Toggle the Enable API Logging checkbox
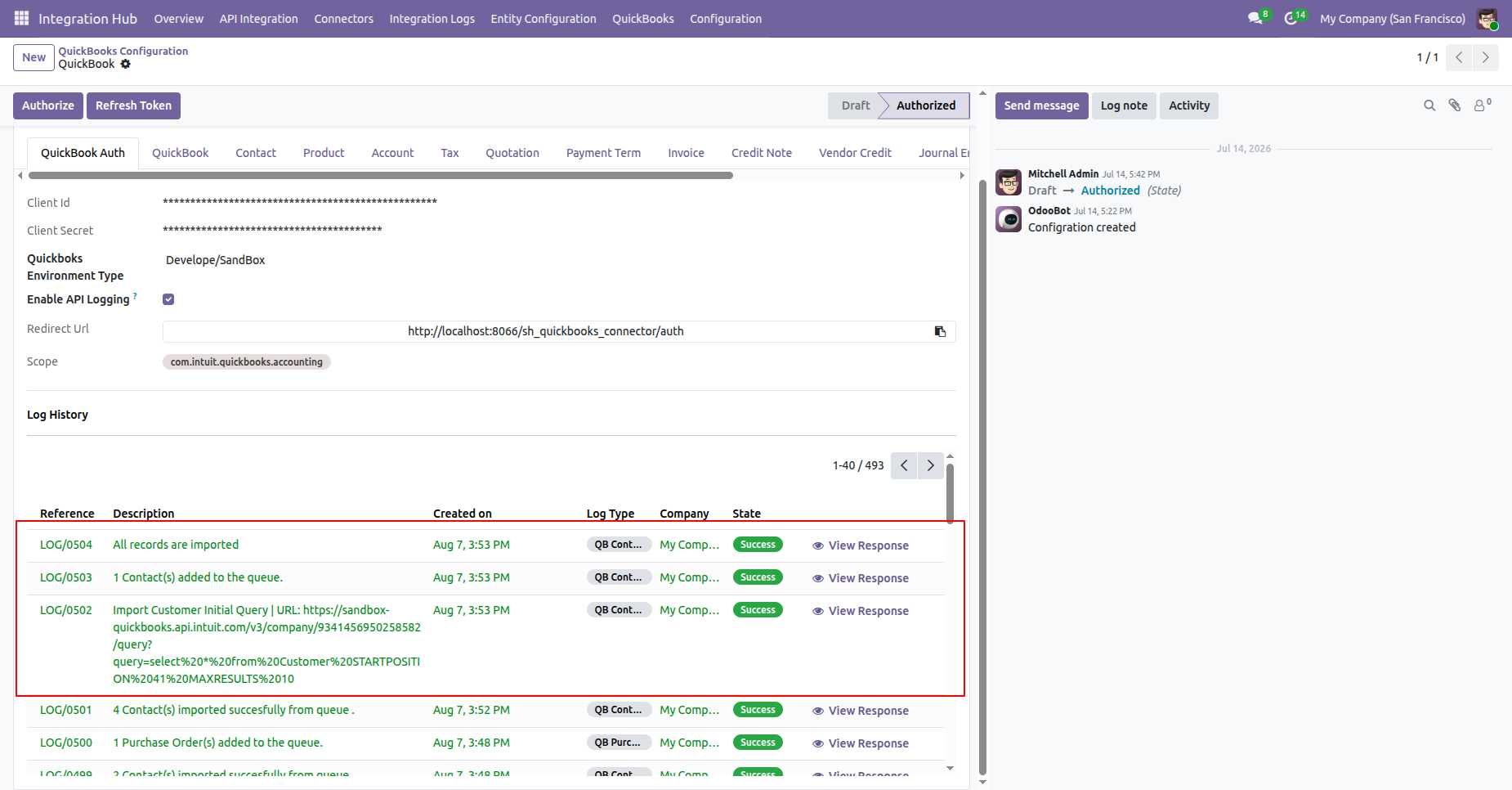 (168, 299)
